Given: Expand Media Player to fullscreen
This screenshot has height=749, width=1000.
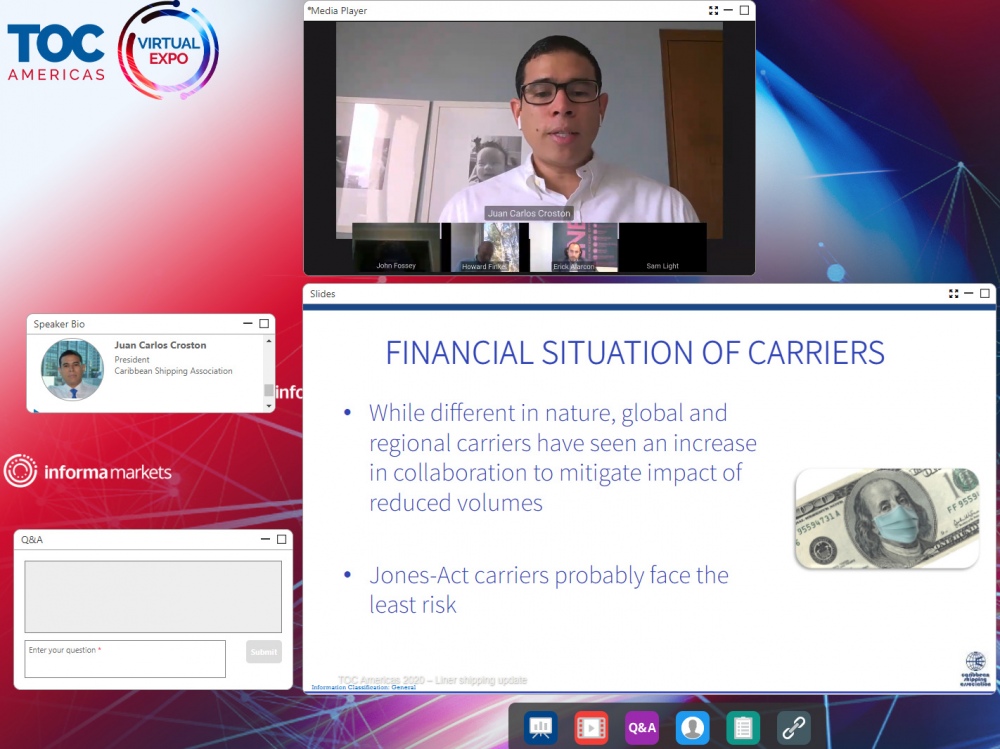Looking at the screenshot, I should [x=713, y=11].
